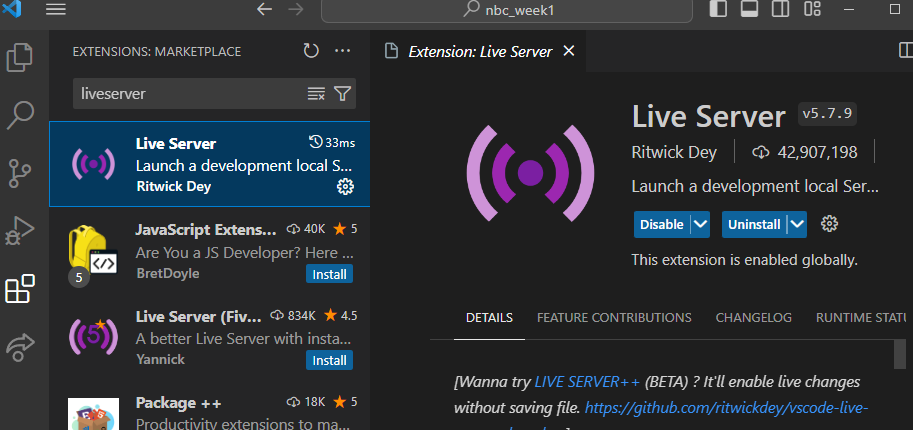Switch to the CHANGELOG tab

point(753,318)
